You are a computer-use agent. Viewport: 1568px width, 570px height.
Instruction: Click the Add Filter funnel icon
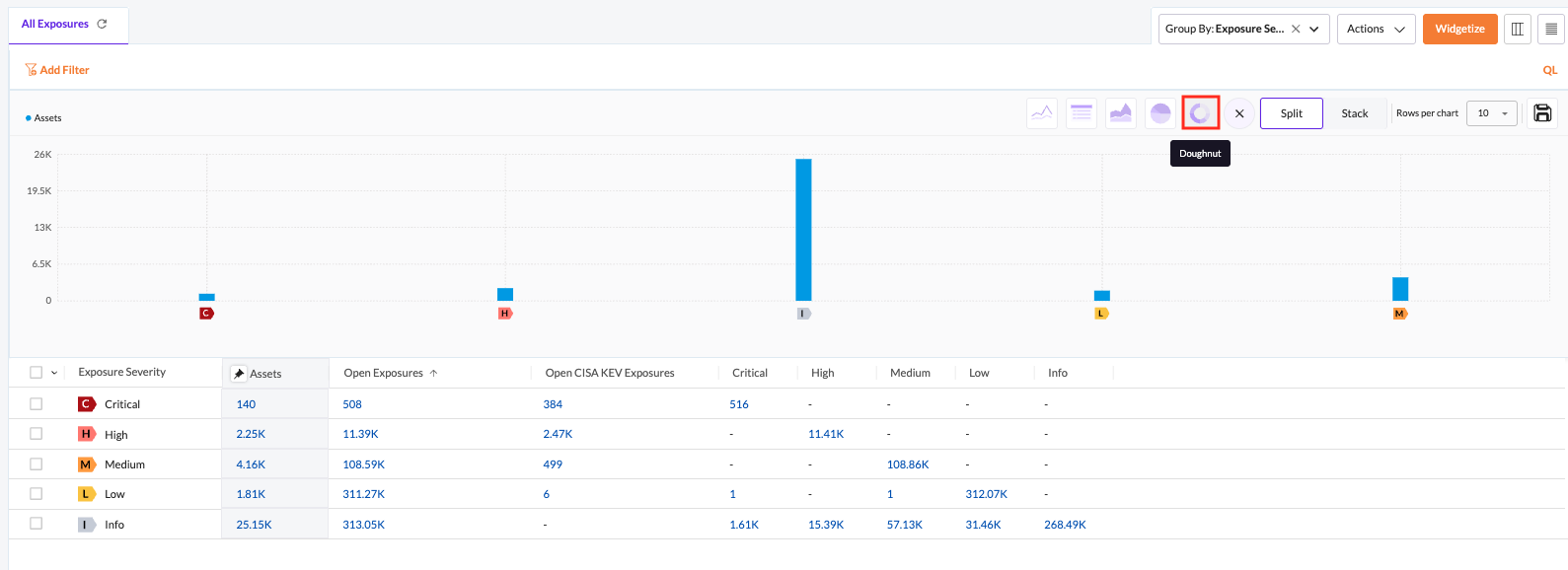point(31,70)
